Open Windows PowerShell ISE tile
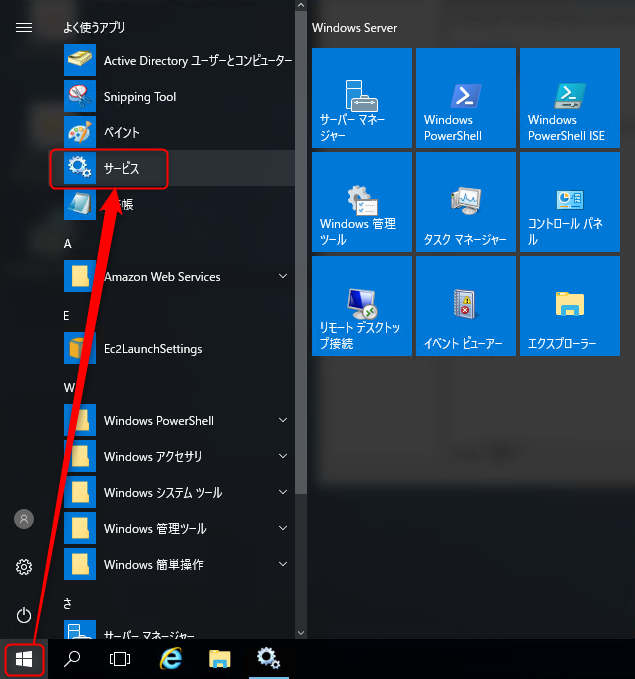Screen dimensions: 635x679 click(x=570, y=98)
